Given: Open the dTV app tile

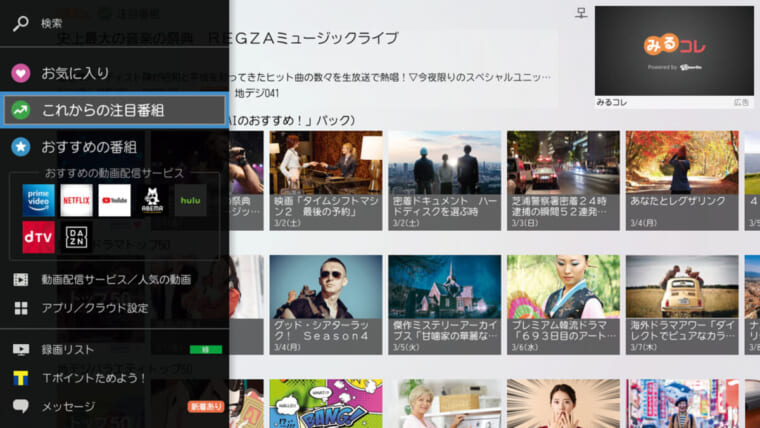Looking at the screenshot, I should [x=38, y=237].
